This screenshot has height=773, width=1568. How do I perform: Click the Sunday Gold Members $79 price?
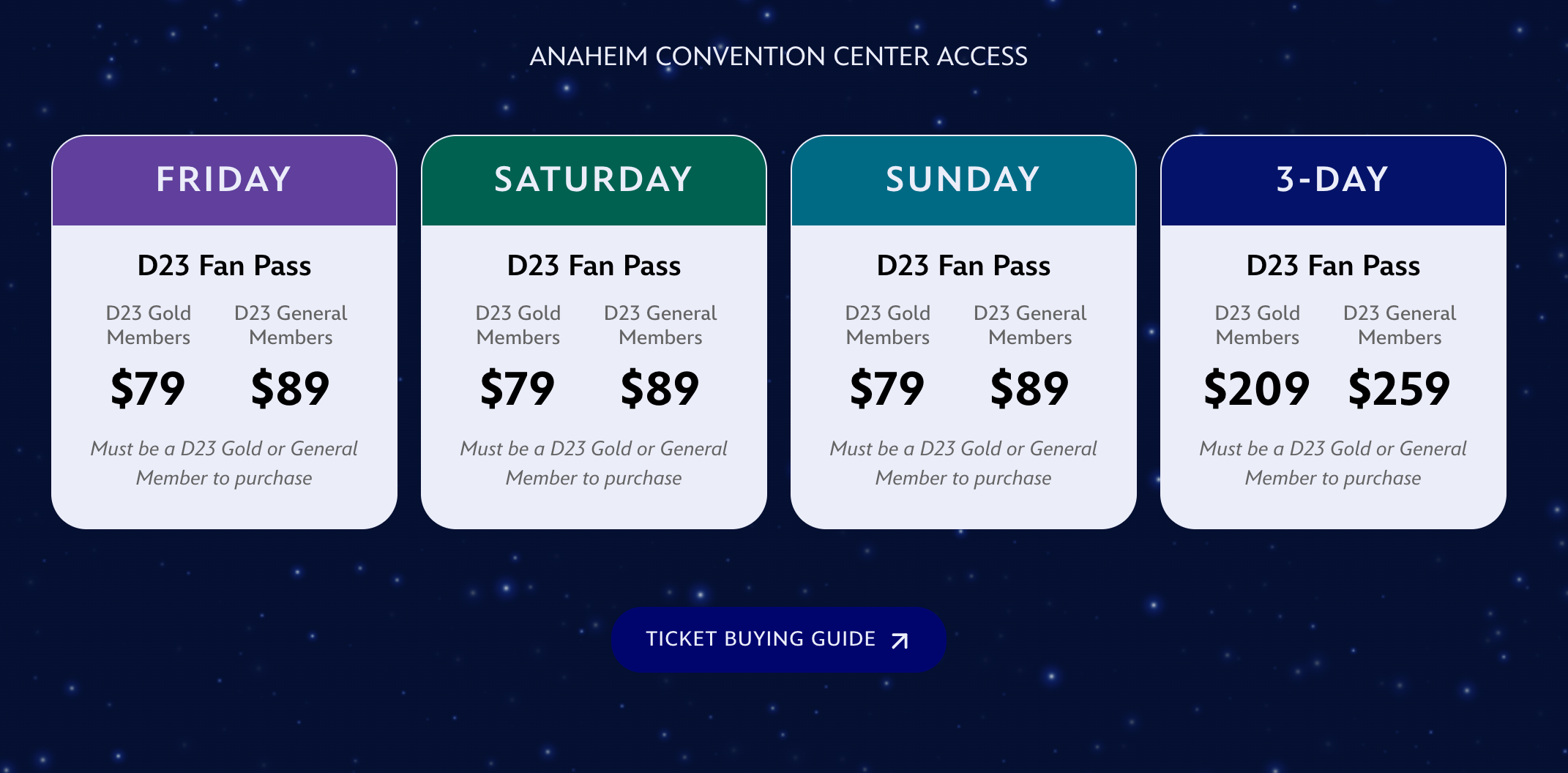(887, 389)
